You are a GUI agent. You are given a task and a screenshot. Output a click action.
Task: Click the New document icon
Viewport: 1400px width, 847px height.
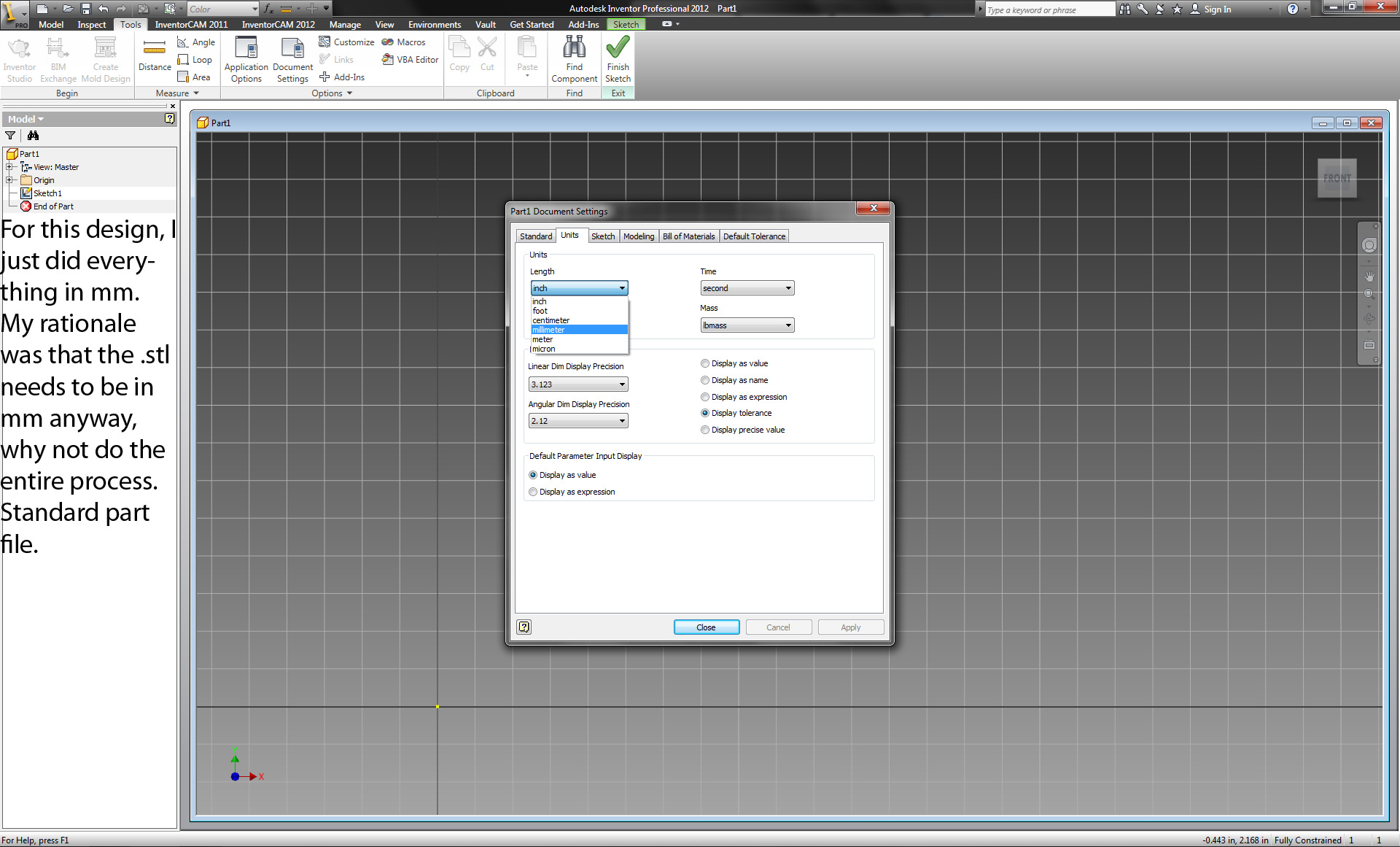pyautogui.click(x=43, y=9)
